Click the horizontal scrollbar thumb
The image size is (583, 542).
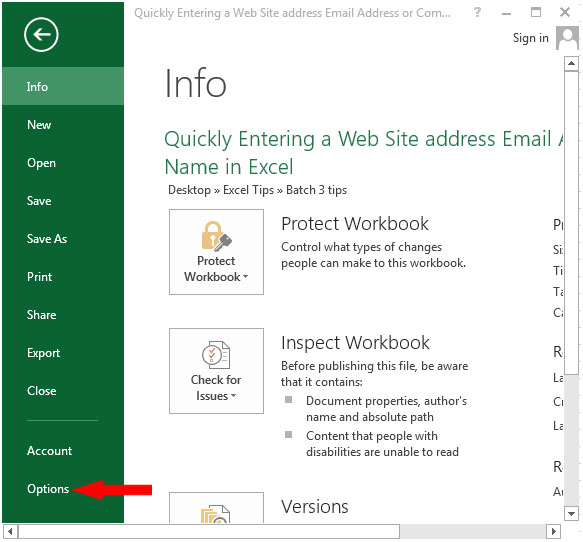[x=209, y=531]
